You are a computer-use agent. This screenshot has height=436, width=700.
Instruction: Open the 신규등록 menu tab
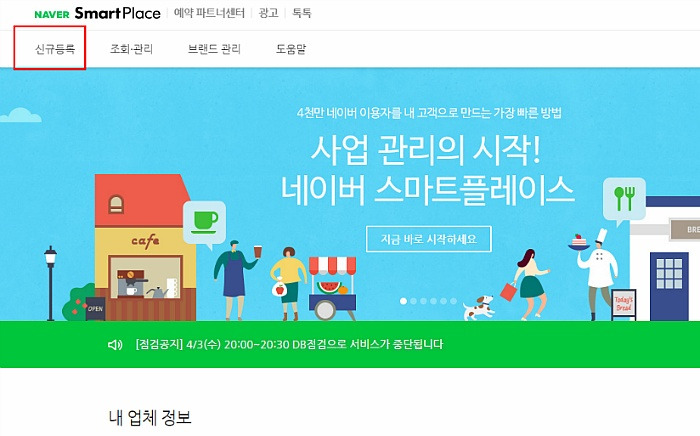[x=55, y=49]
